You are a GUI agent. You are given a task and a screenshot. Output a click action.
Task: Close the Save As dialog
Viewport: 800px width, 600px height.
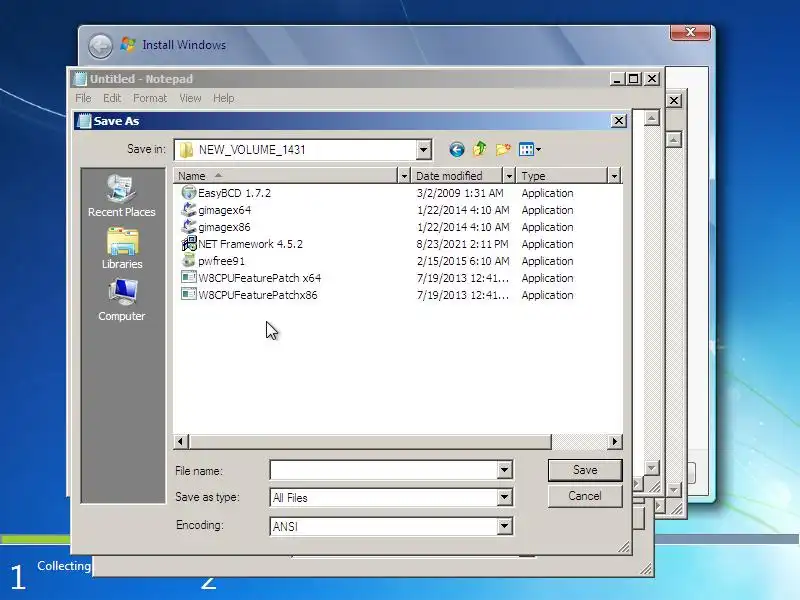(618, 121)
